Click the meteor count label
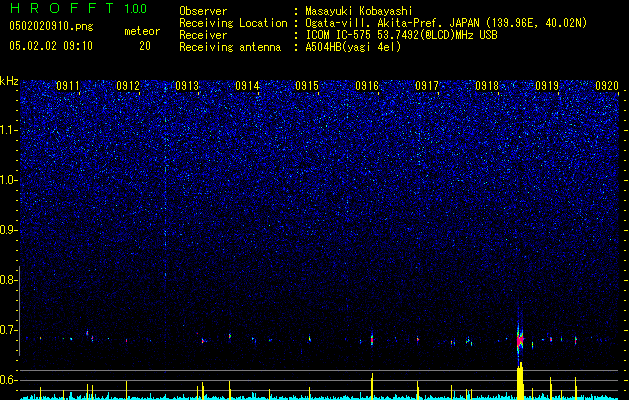 pos(142,31)
